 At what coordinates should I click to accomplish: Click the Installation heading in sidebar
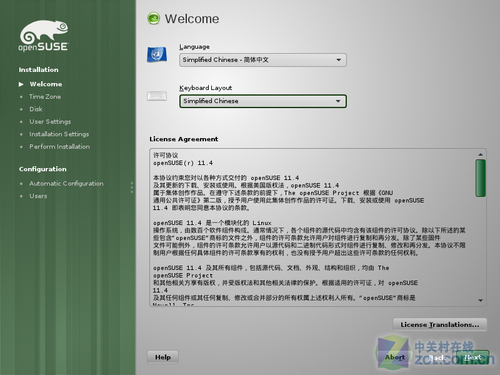(x=38, y=70)
